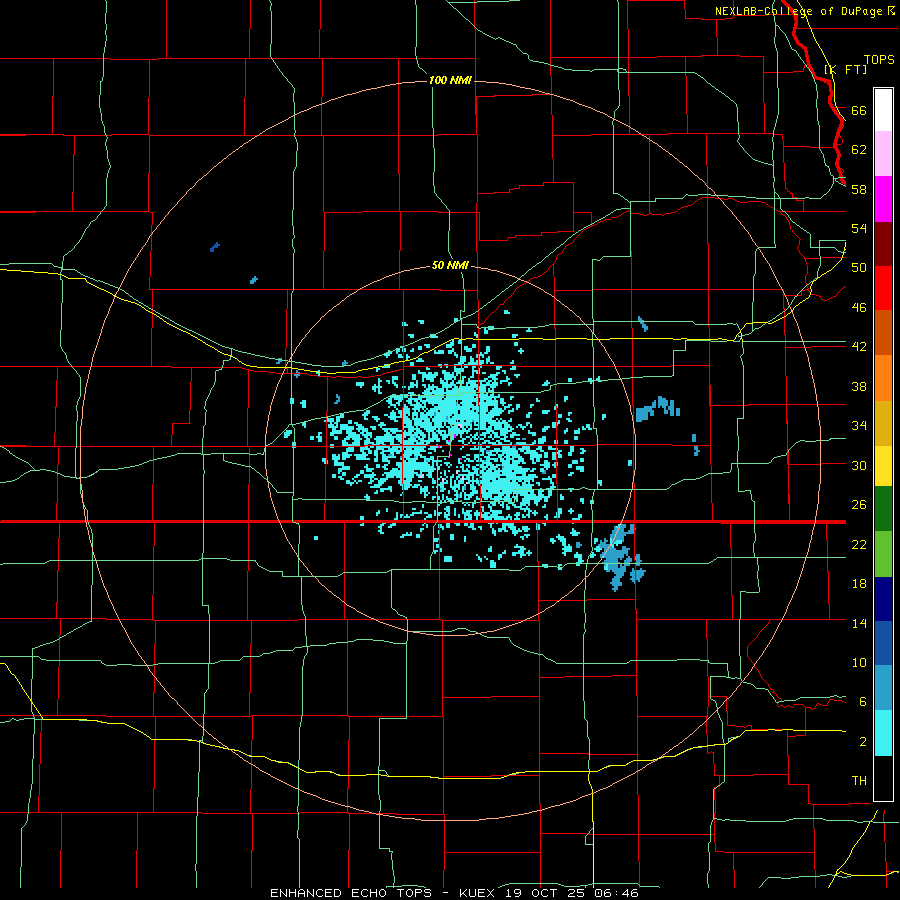Click the 18 legend value
The width and height of the screenshot is (900, 900).
click(859, 583)
